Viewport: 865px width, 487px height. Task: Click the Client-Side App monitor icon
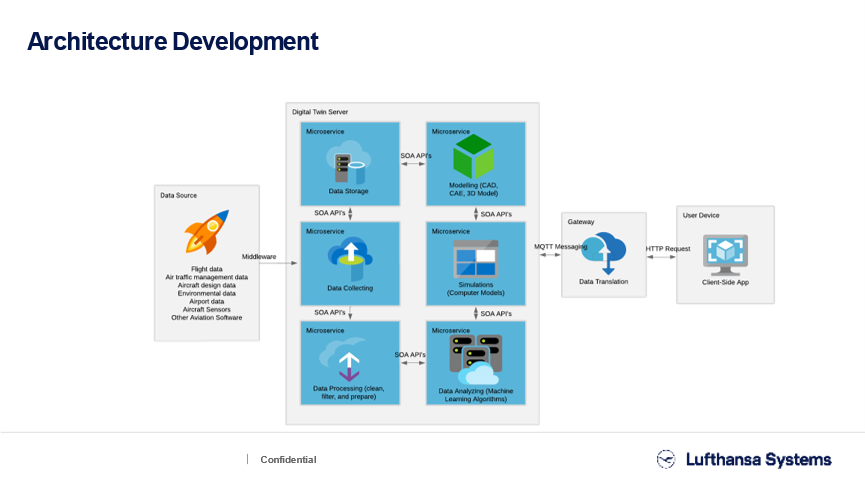coord(725,255)
